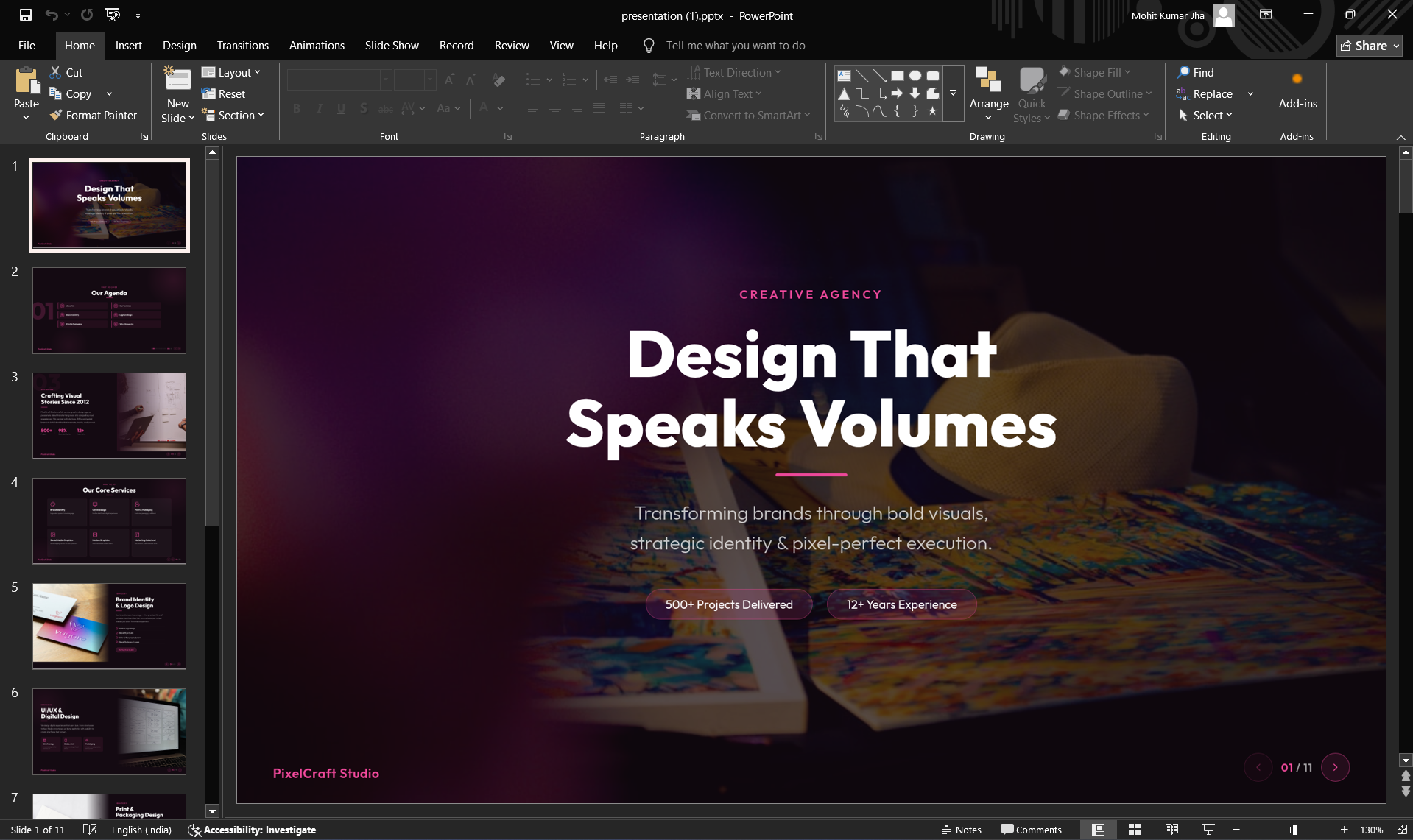Open the Design ribbon tab
Image resolution: width=1413 pixels, height=840 pixels.
180,45
